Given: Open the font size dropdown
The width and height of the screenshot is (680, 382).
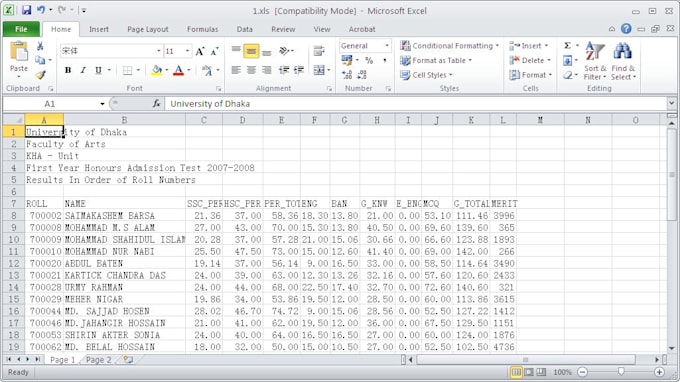Looking at the screenshot, I should 187,51.
